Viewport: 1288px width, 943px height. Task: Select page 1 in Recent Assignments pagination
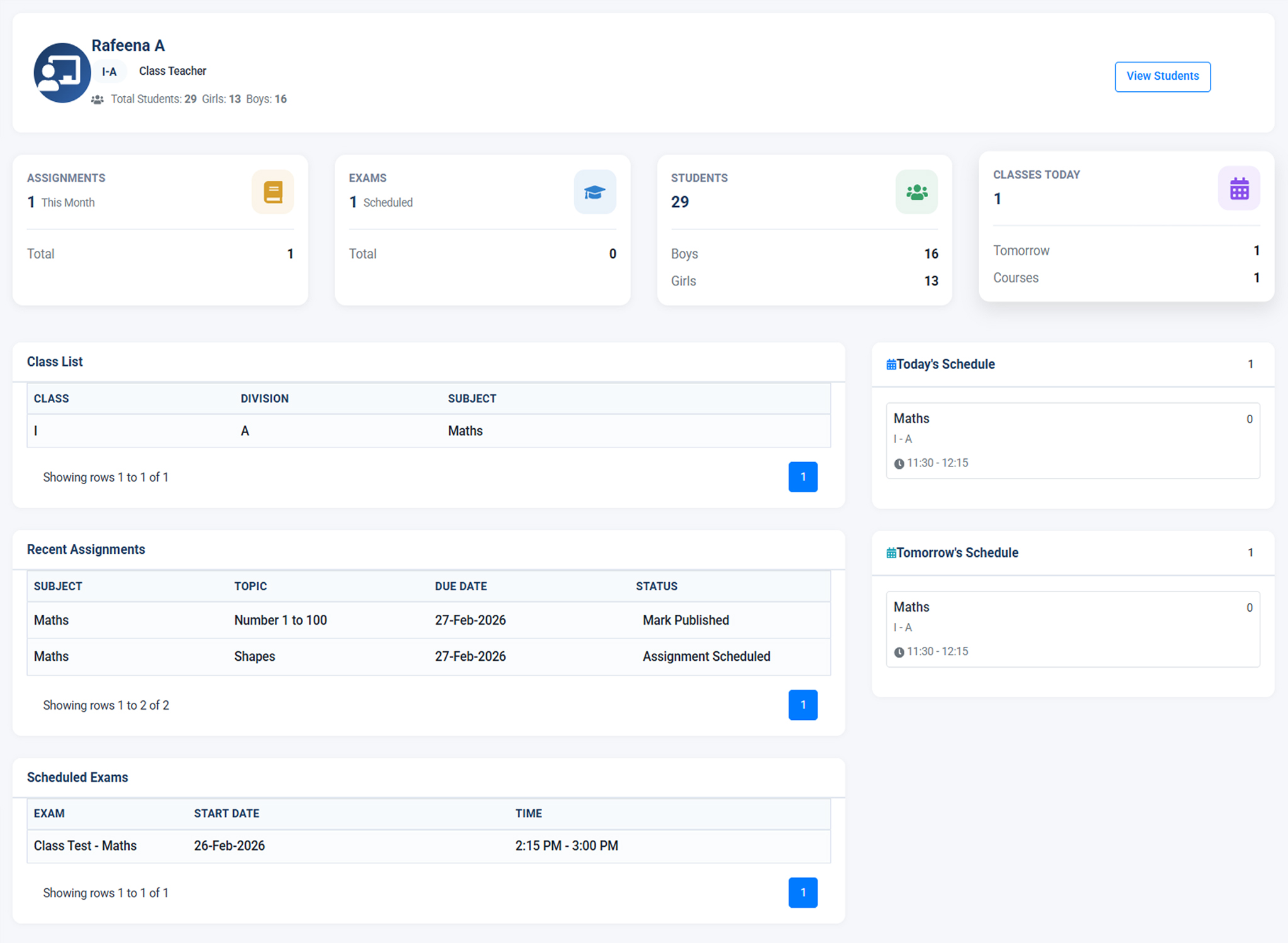[802, 705]
